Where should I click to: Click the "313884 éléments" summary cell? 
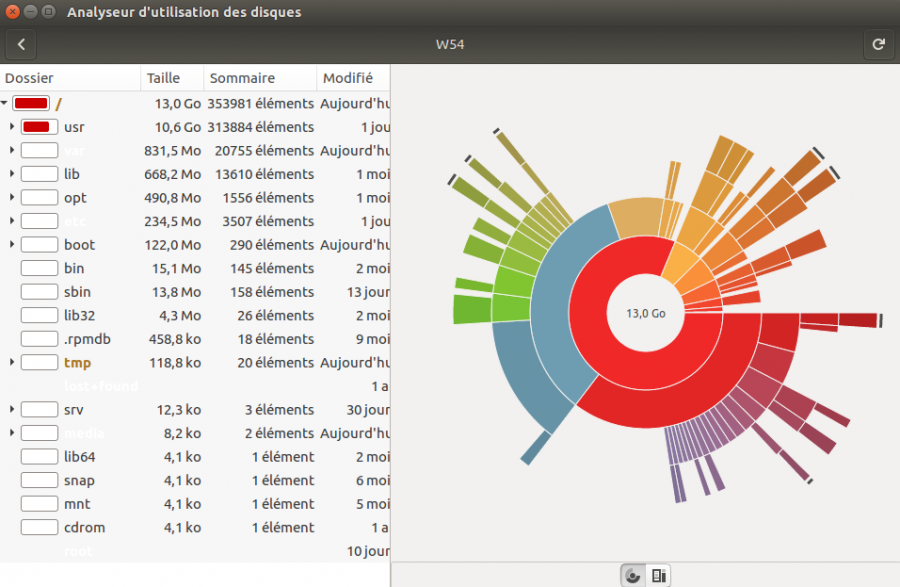tap(261, 127)
